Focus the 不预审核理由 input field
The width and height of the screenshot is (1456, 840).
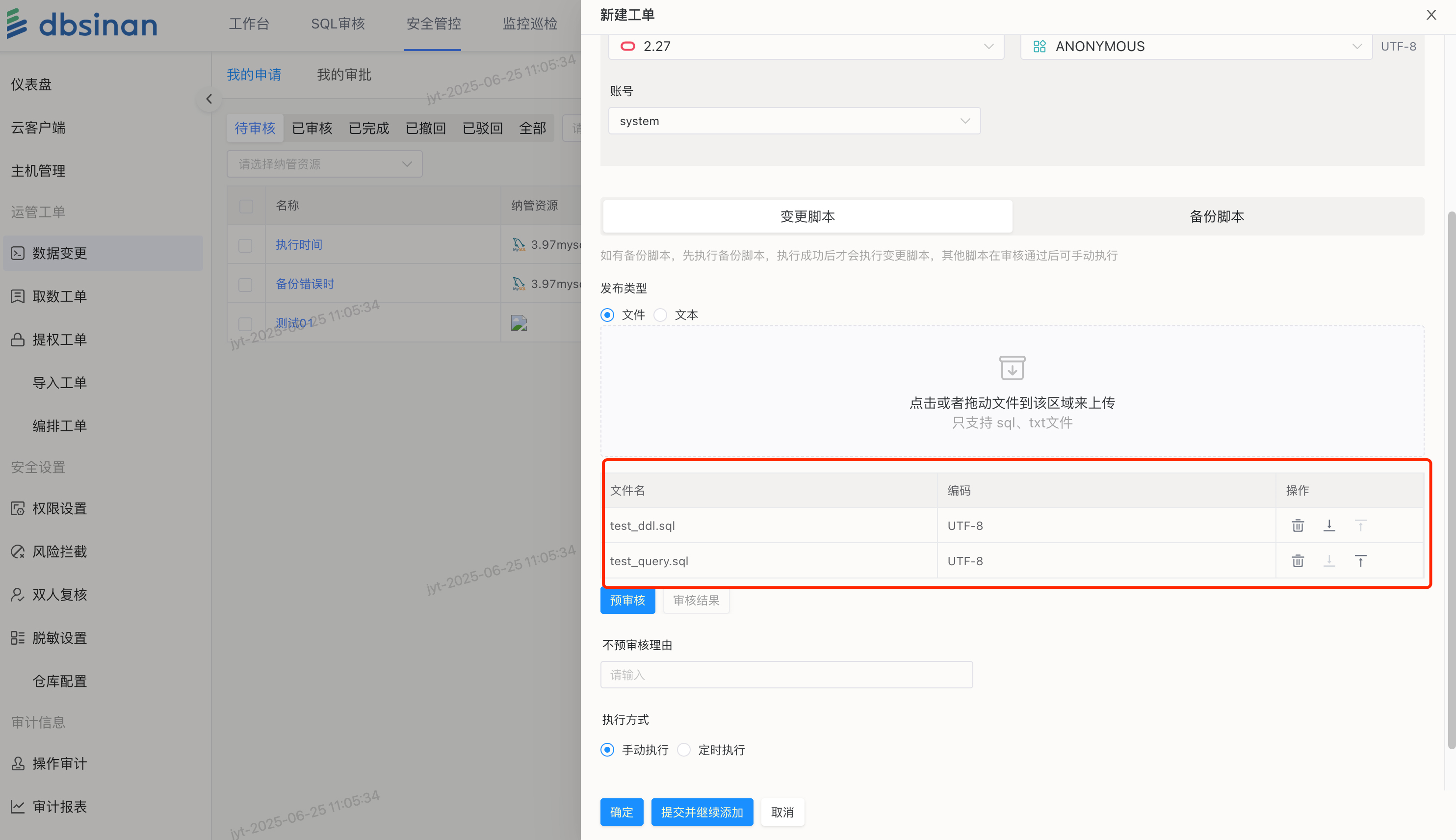786,675
